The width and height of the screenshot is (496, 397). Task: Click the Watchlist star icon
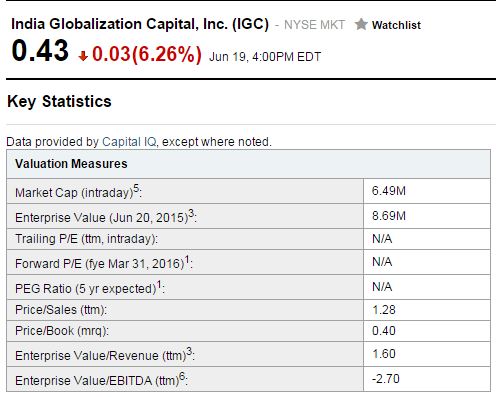coord(361,24)
